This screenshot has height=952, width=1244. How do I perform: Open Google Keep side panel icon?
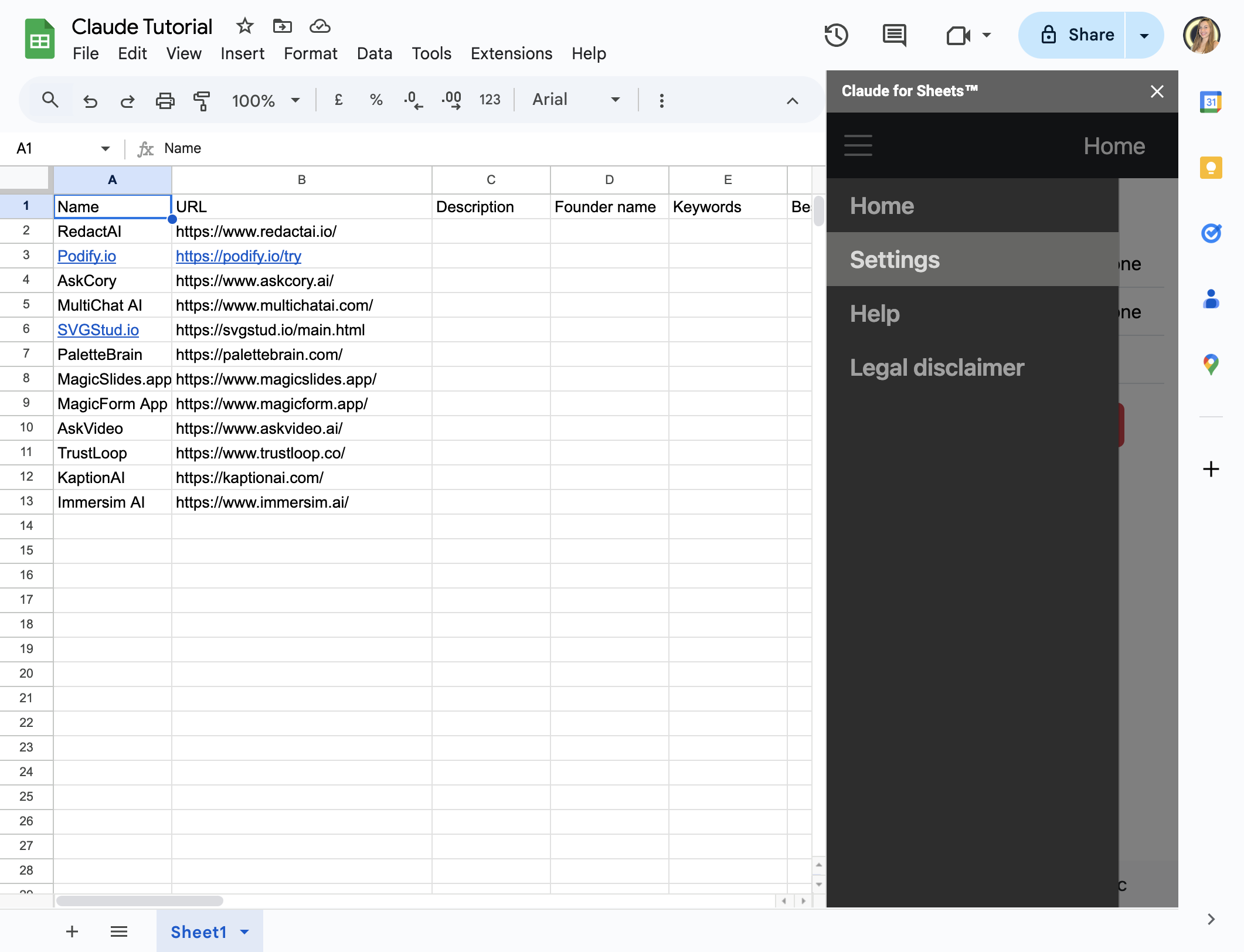pos(1211,168)
